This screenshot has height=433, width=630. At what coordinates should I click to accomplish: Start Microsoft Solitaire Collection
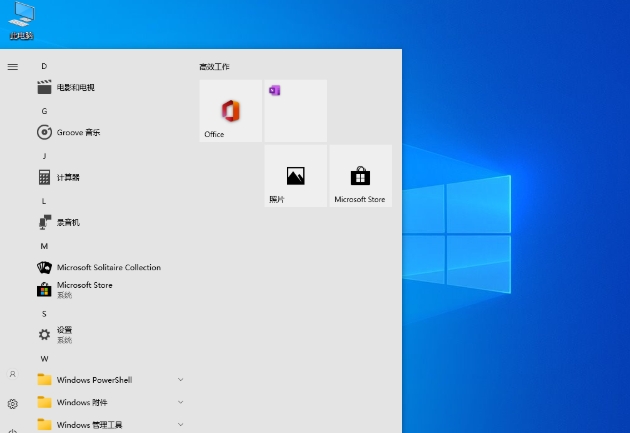[x=108, y=267]
